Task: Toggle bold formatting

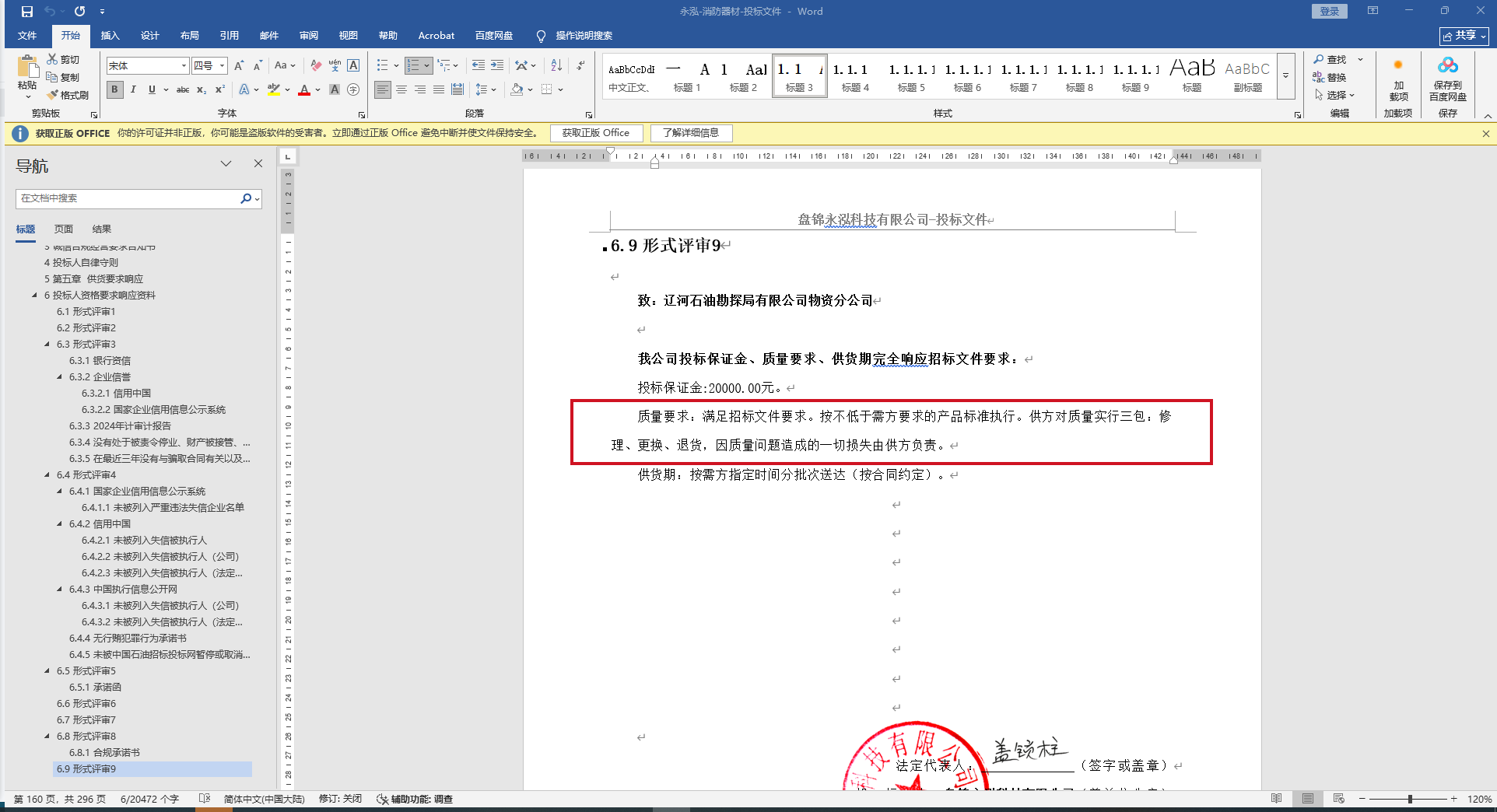Action: (115, 90)
